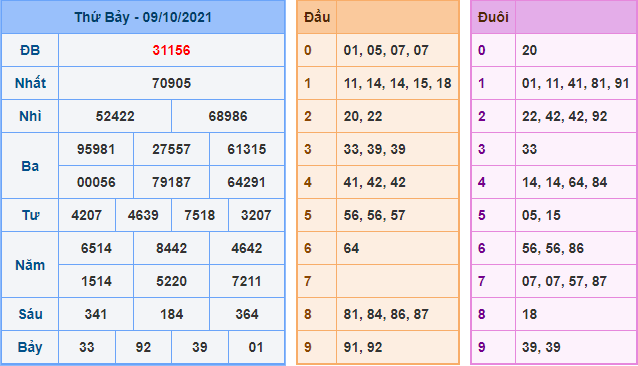Select Đầu values '41, 42, 42'
Image resolution: width=638 pixels, height=366 pixels.
click(x=375, y=182)
